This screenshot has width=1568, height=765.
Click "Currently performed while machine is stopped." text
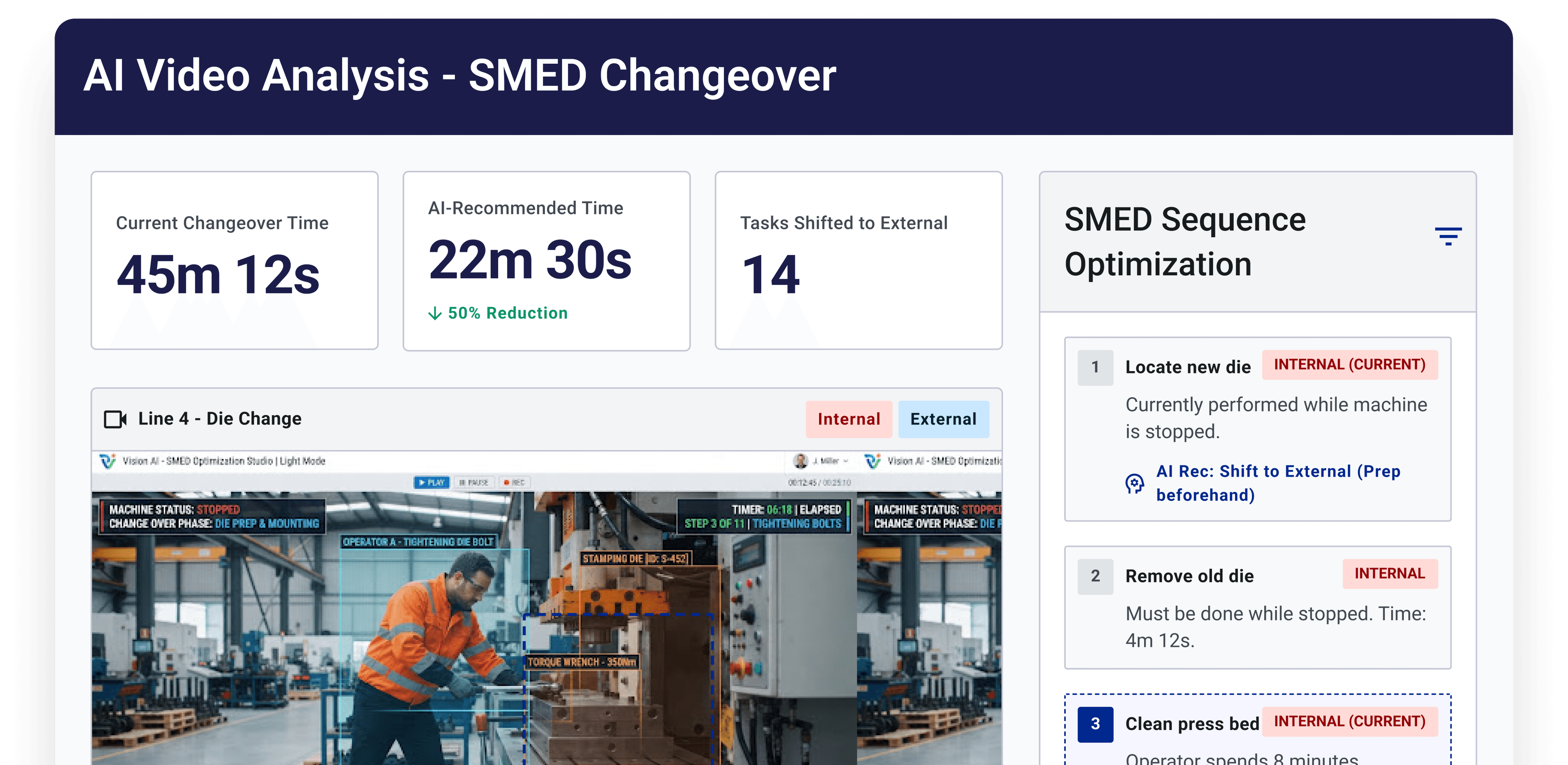pos(1276,418)
